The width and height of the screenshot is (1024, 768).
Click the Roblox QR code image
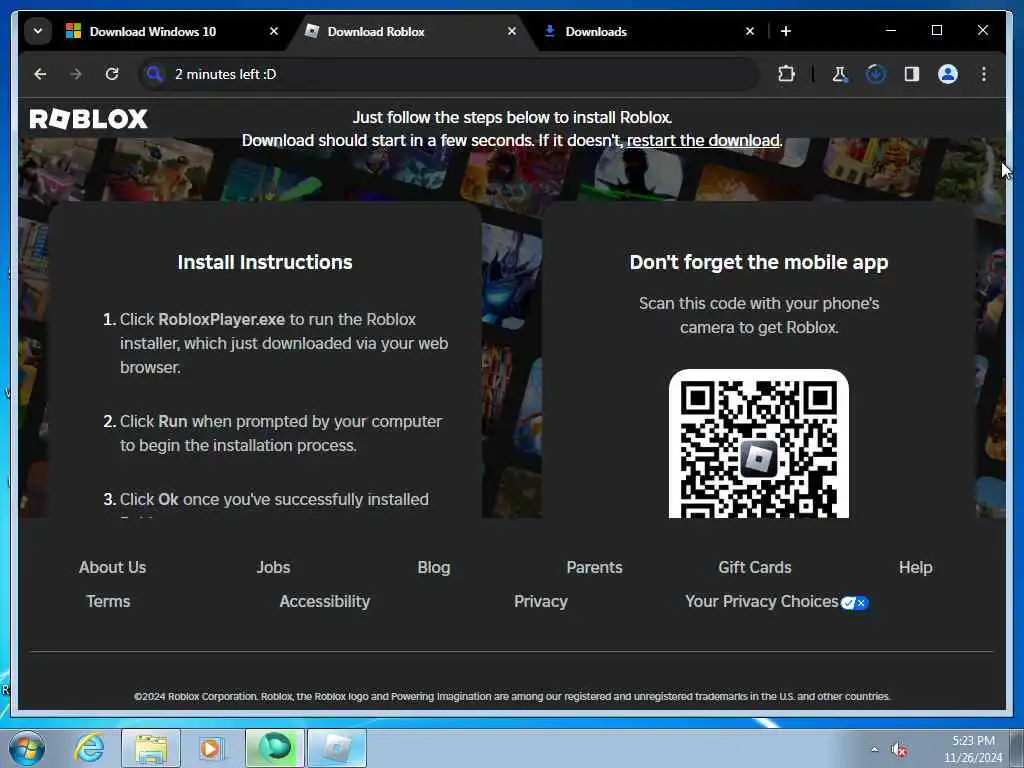(758, 444)
